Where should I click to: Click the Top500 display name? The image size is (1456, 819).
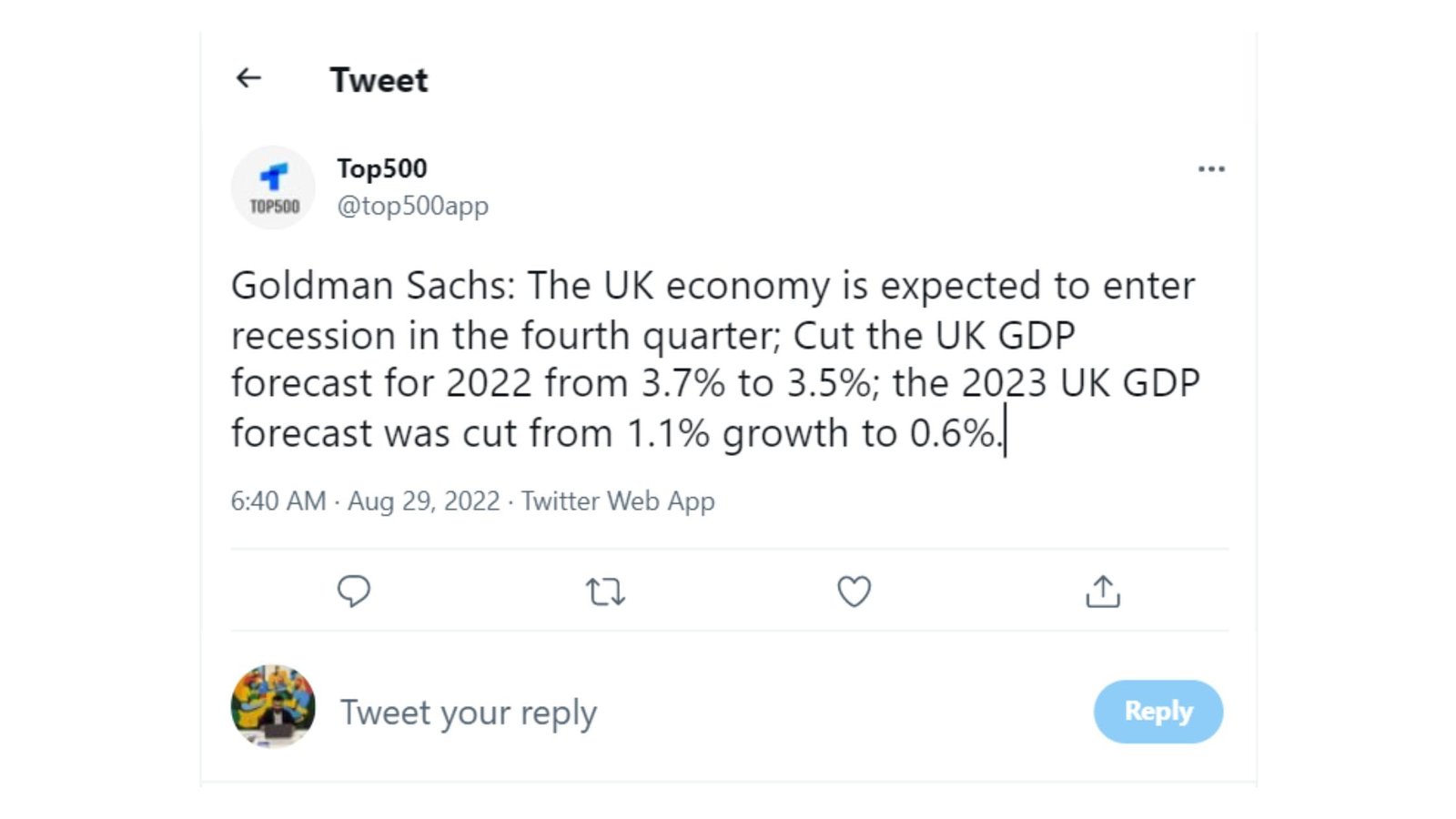pos(382,169)
